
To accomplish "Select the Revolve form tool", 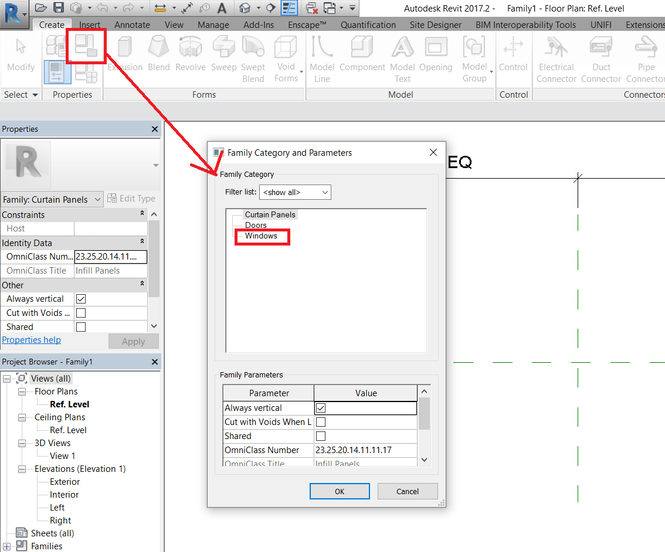I will (190, 54).
